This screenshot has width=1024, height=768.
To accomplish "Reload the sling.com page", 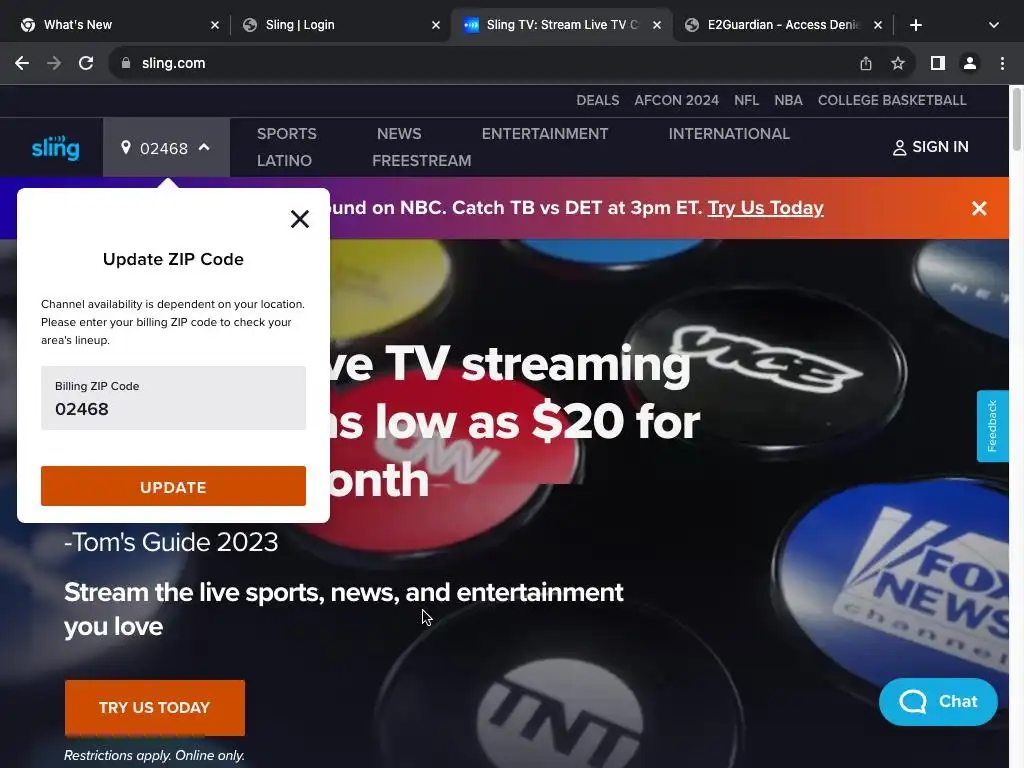I will tap(86, 63).
